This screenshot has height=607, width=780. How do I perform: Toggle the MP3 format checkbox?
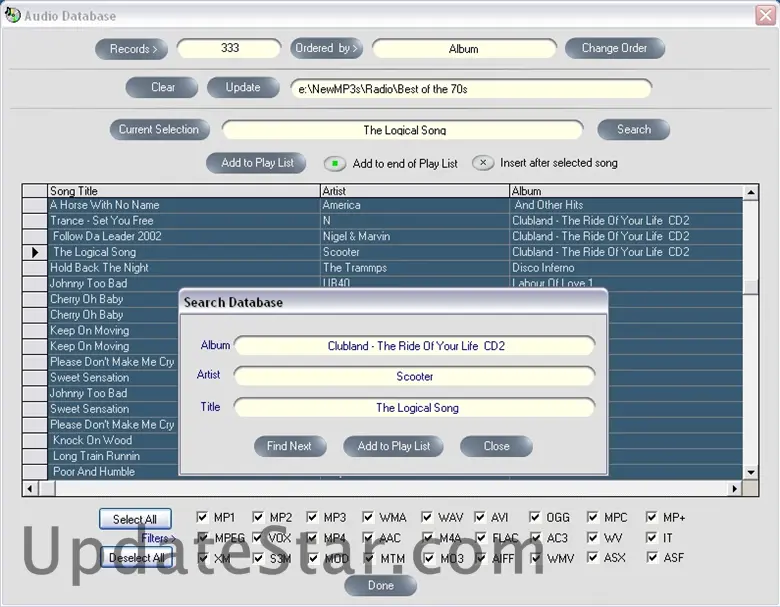pos(312,517)
